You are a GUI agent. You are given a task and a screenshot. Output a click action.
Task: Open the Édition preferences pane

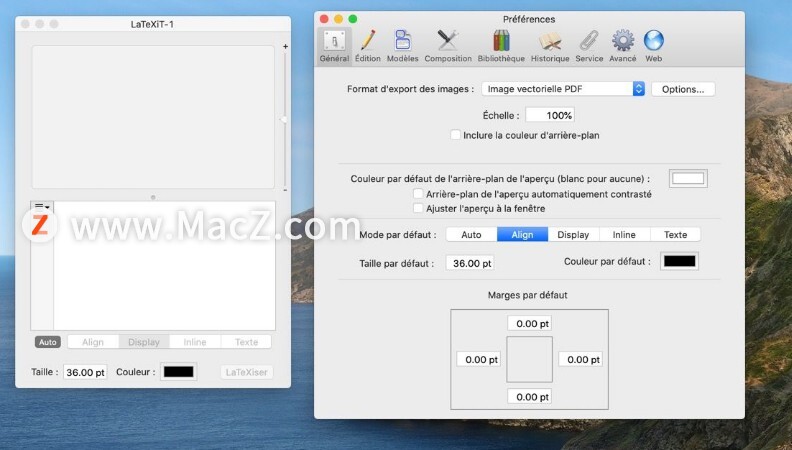pyautogui.click(x=368, y=46)
